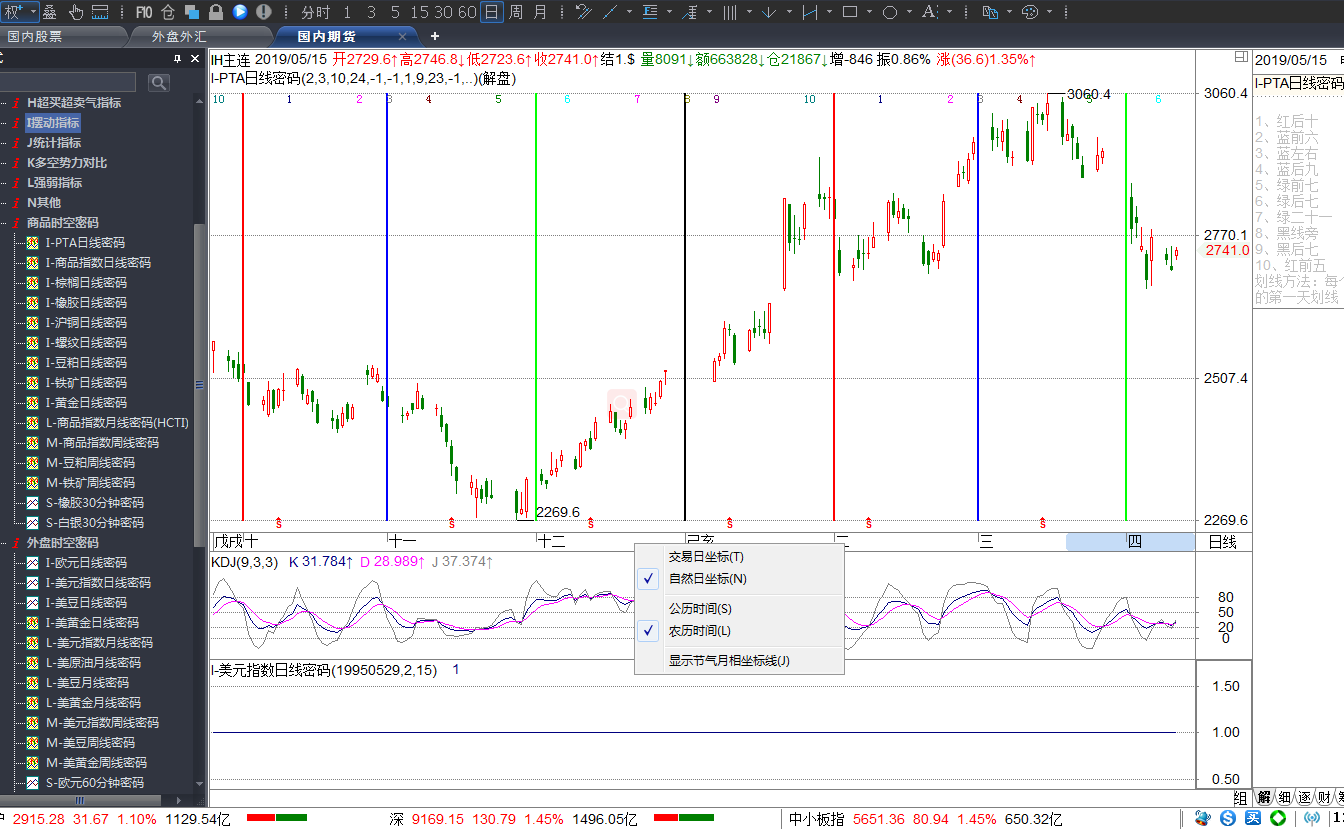
Task: Click the blue 买 buy icon
Action: (1253, 819)
